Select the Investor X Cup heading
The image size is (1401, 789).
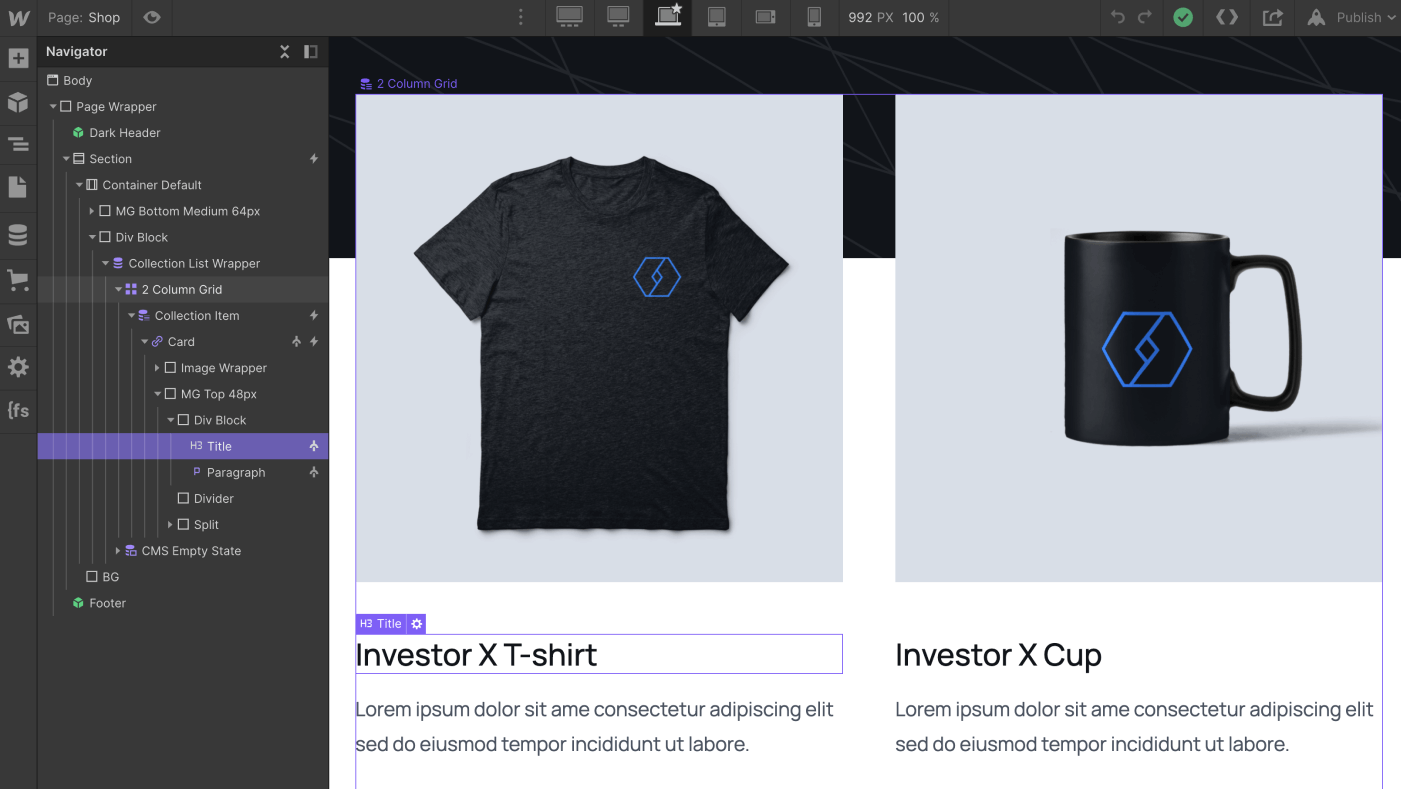click(998, 655)
